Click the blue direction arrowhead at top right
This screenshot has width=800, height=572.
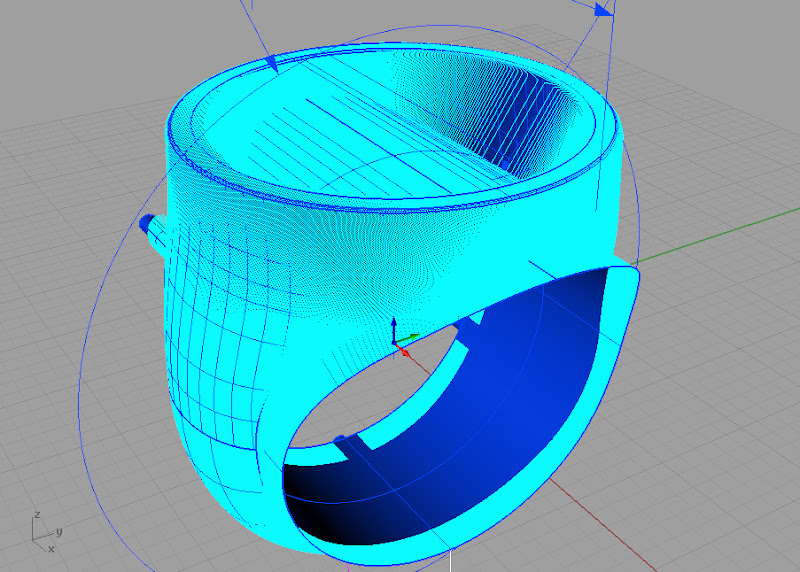coord(604,9)
